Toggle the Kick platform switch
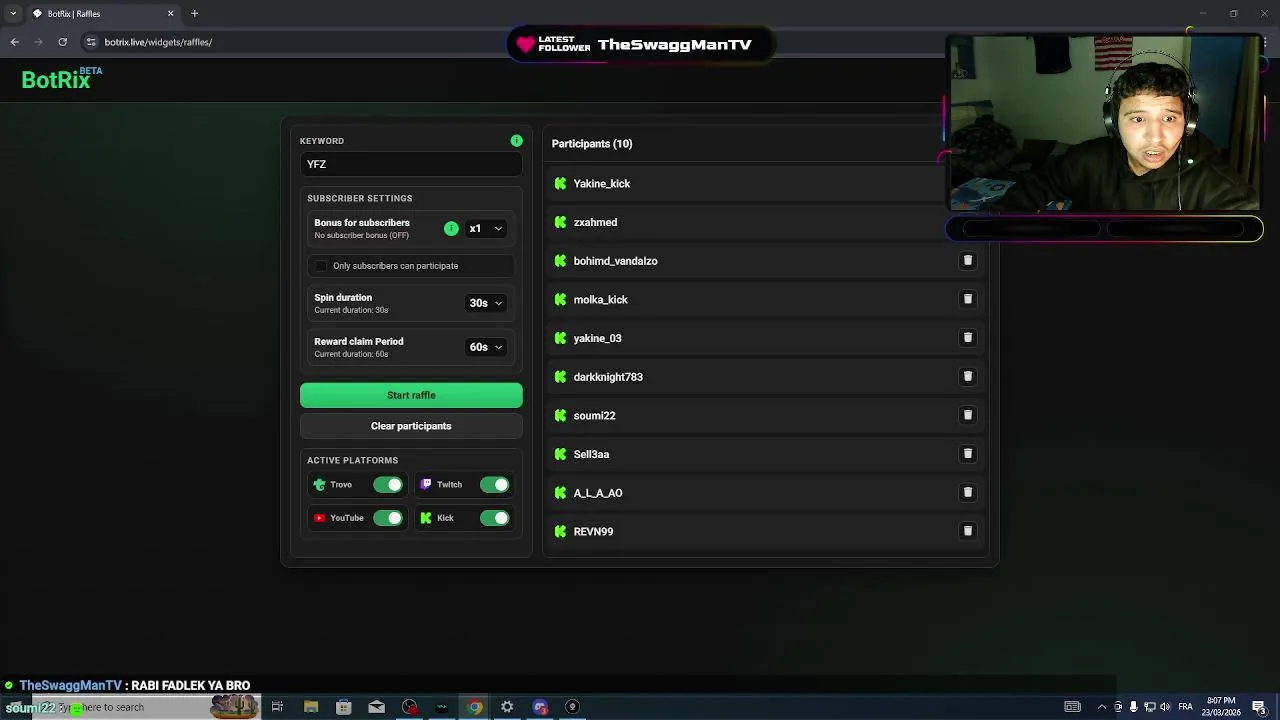Screen dimensions: 1280x720 (x=494, y=518)
